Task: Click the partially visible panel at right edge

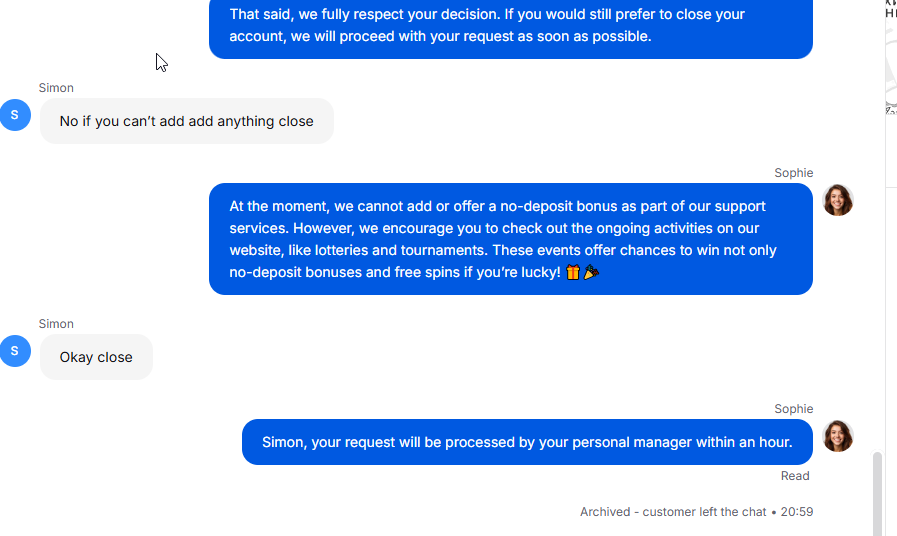Action: pyautogui.click(x=891, y=57)
